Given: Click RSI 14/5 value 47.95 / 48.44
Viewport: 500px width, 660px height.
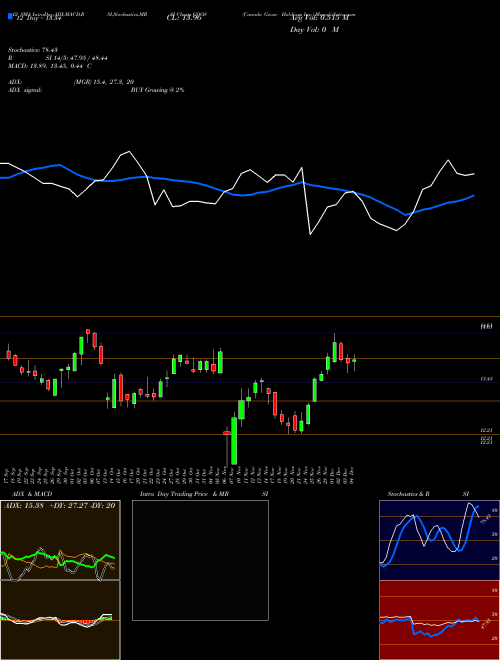Looking at the screenshot, I should (x=77, y=58).
